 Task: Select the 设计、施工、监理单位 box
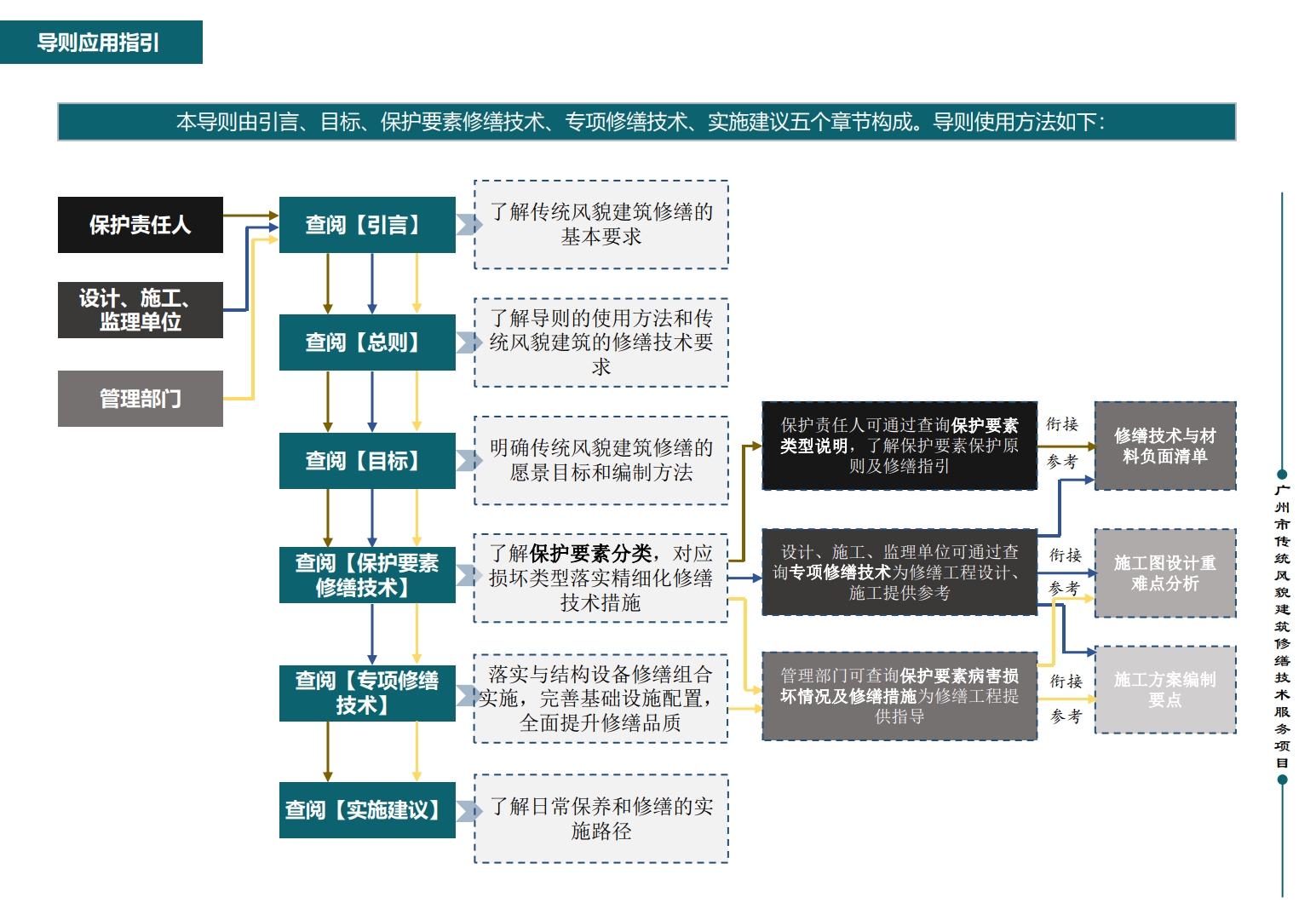pyautogui.click(x=141, y=310)
